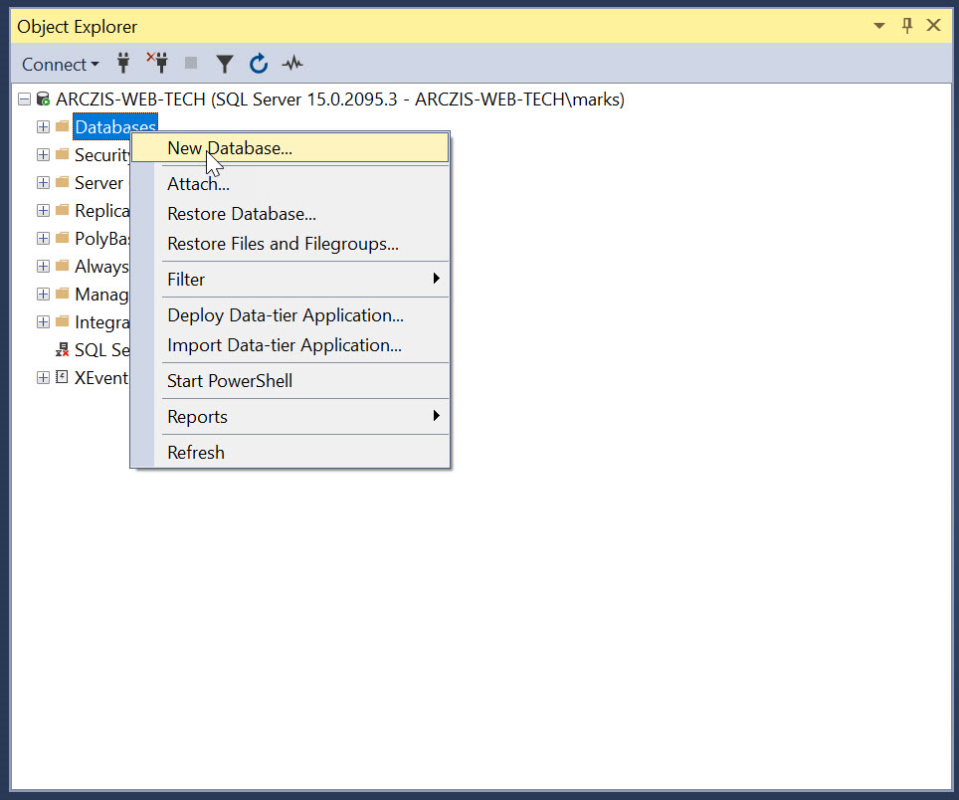Click the Integration Services folder icon

[x=62, y=322]
